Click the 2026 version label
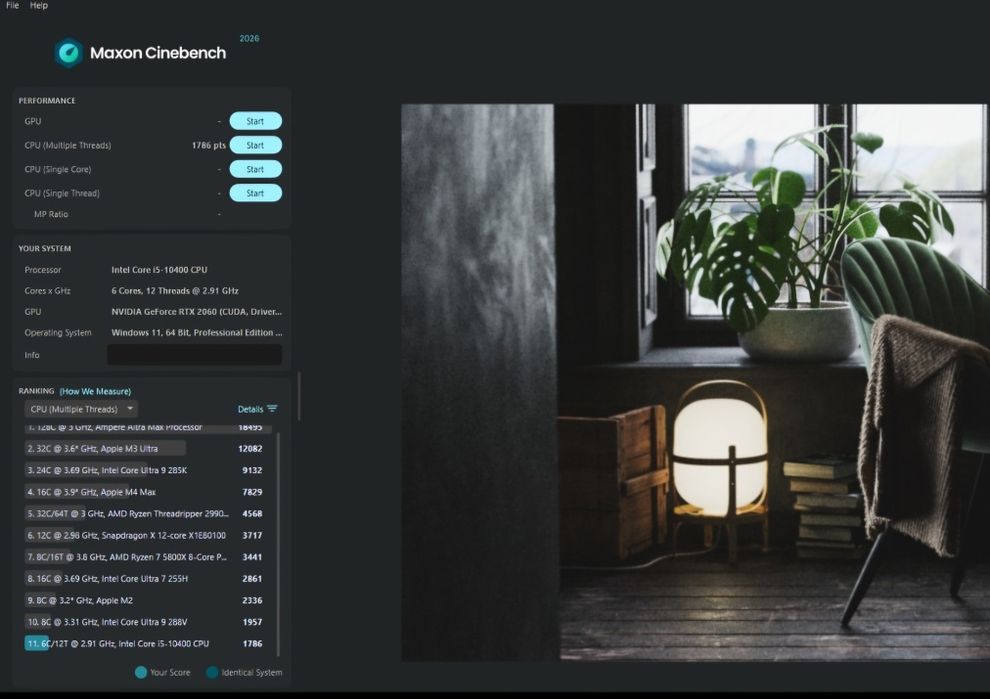The height and width of the screenshot is (699, 990). [249, 39]
